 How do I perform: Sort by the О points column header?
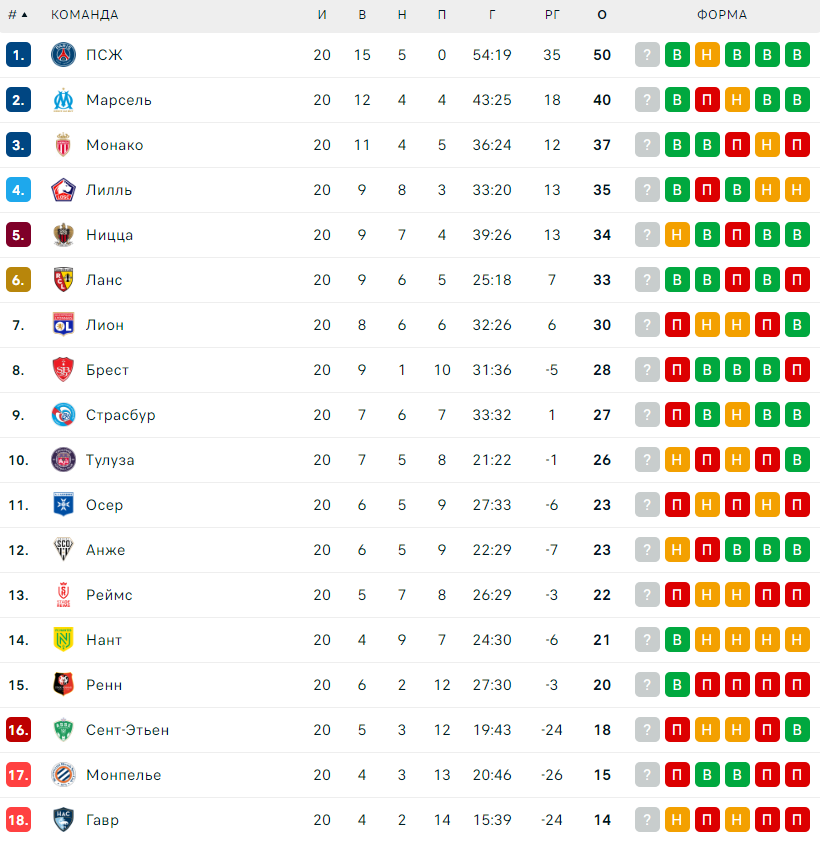pos(601,15)
